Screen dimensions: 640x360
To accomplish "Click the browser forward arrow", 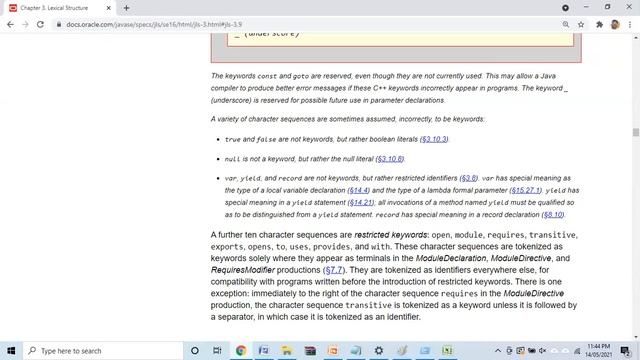I will pos(25,24).
